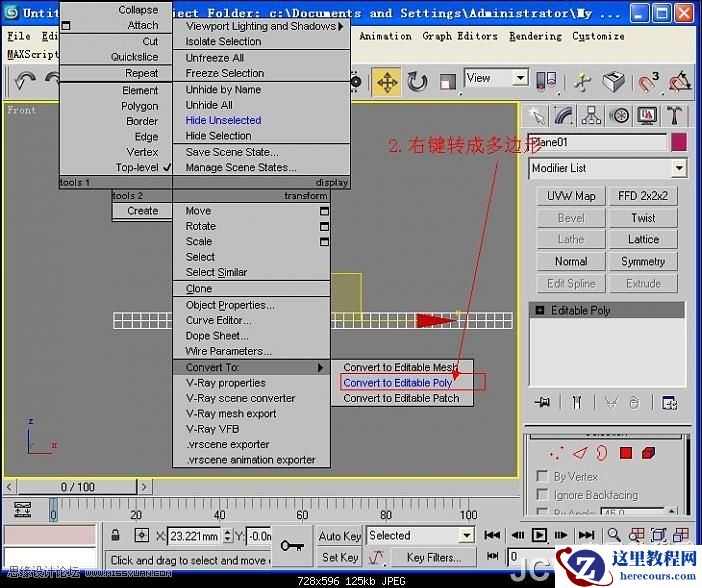The image size is (702, 588).
Task: Choose Convert to Editable Poly
Action: 398,383
